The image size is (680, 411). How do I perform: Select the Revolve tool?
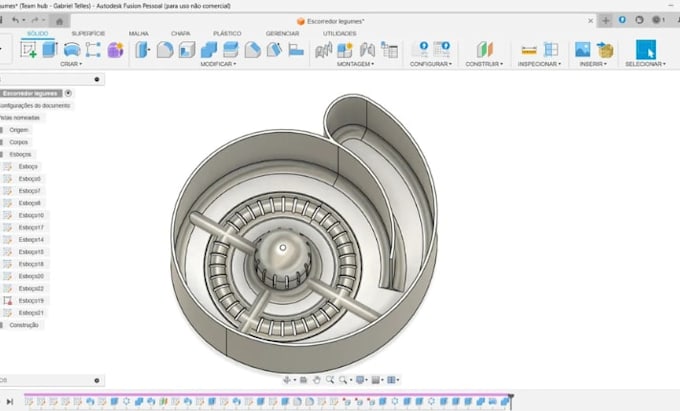tap(72, 49)
